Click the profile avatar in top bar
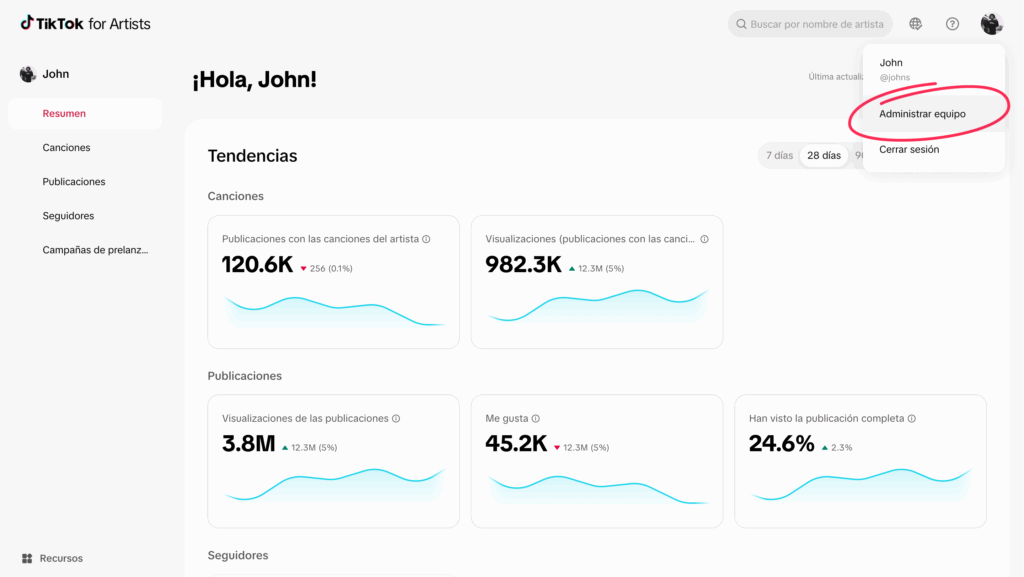1024x577 pixels. point(991,24)
